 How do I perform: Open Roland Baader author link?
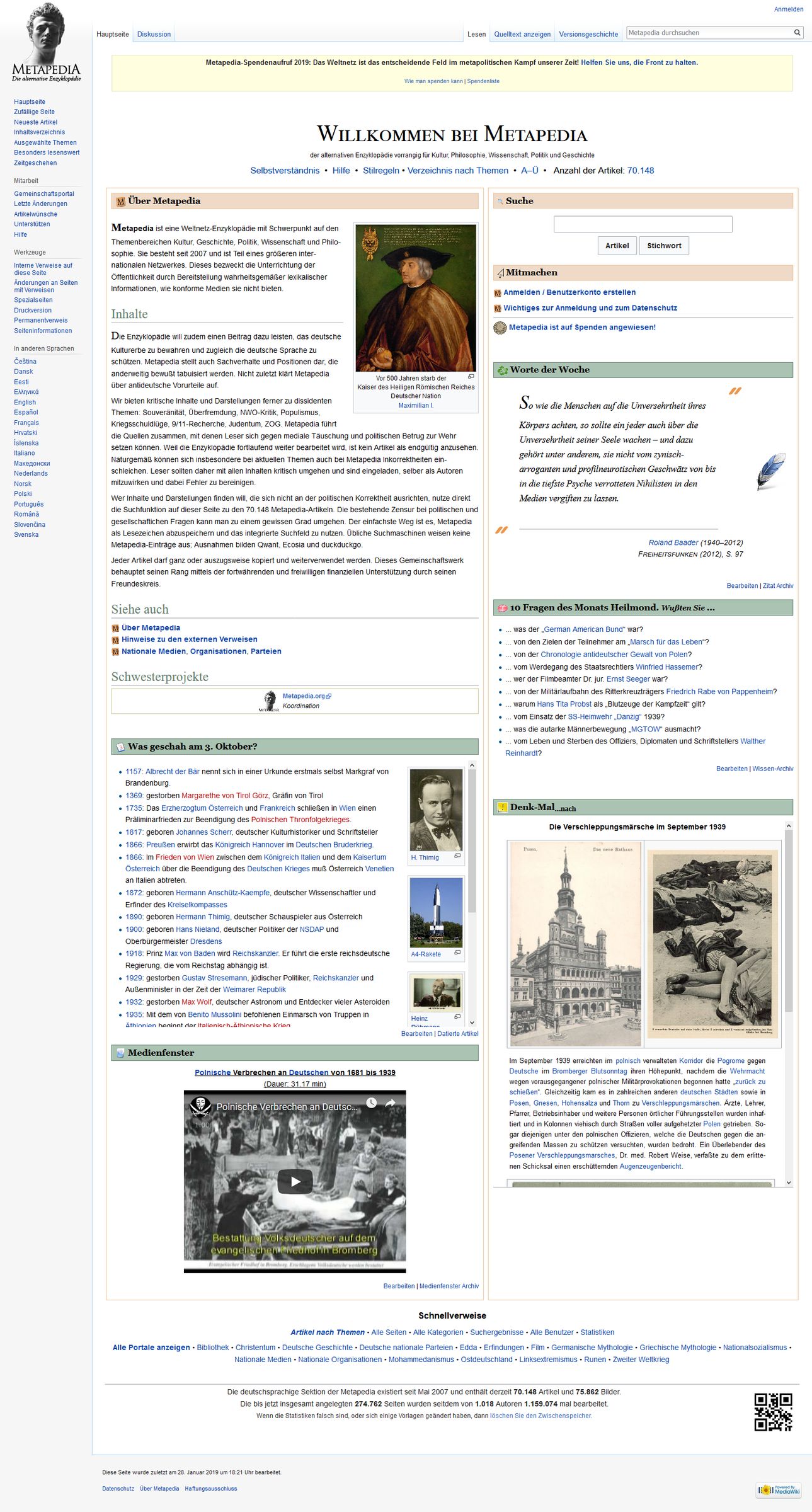click(673, 543)
